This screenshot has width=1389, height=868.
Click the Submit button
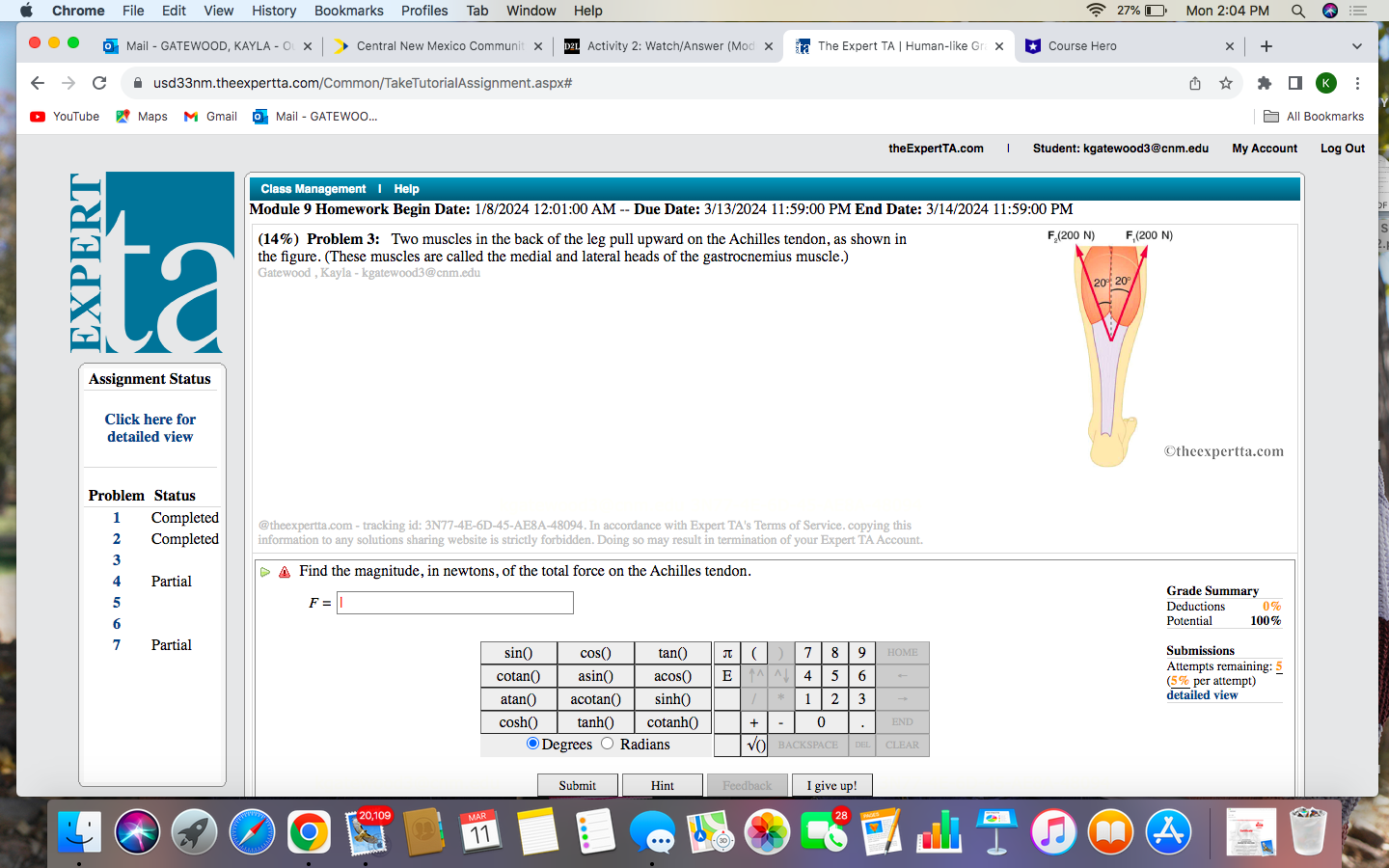pos(577,785)
